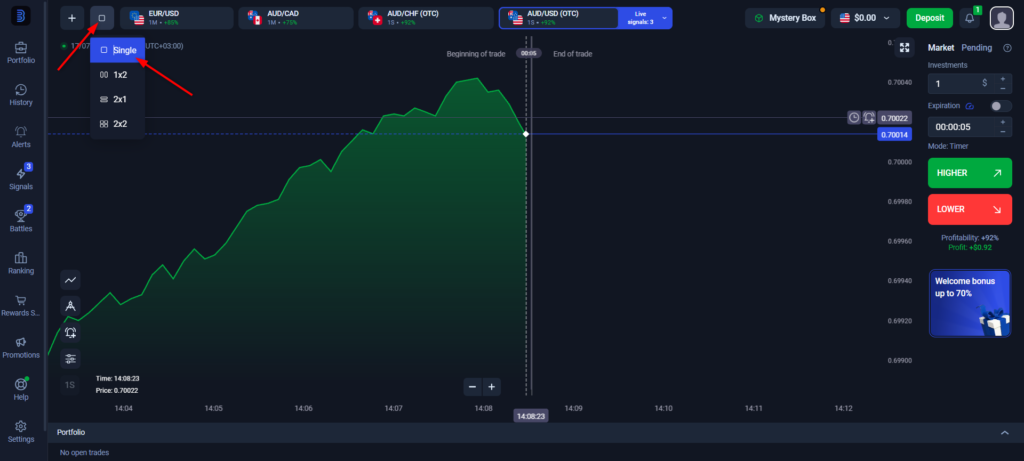1024x461 pixels.
Task: Open the notifications bell
Action: tap(970, 18)
